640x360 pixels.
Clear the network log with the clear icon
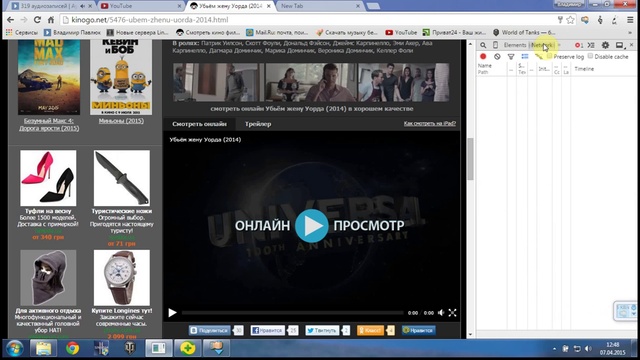click(497, 57)
